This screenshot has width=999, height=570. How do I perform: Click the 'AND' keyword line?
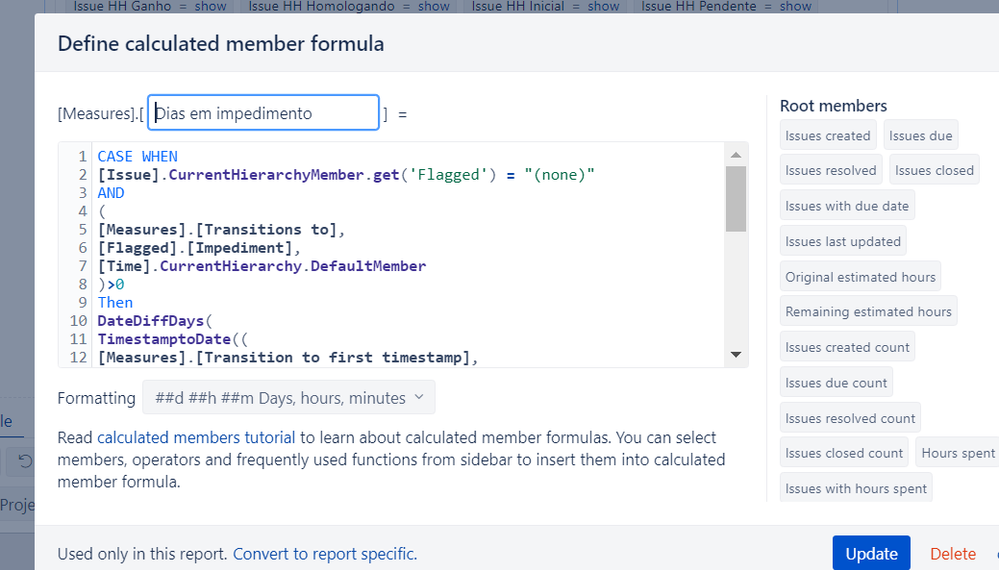(111, 193)
